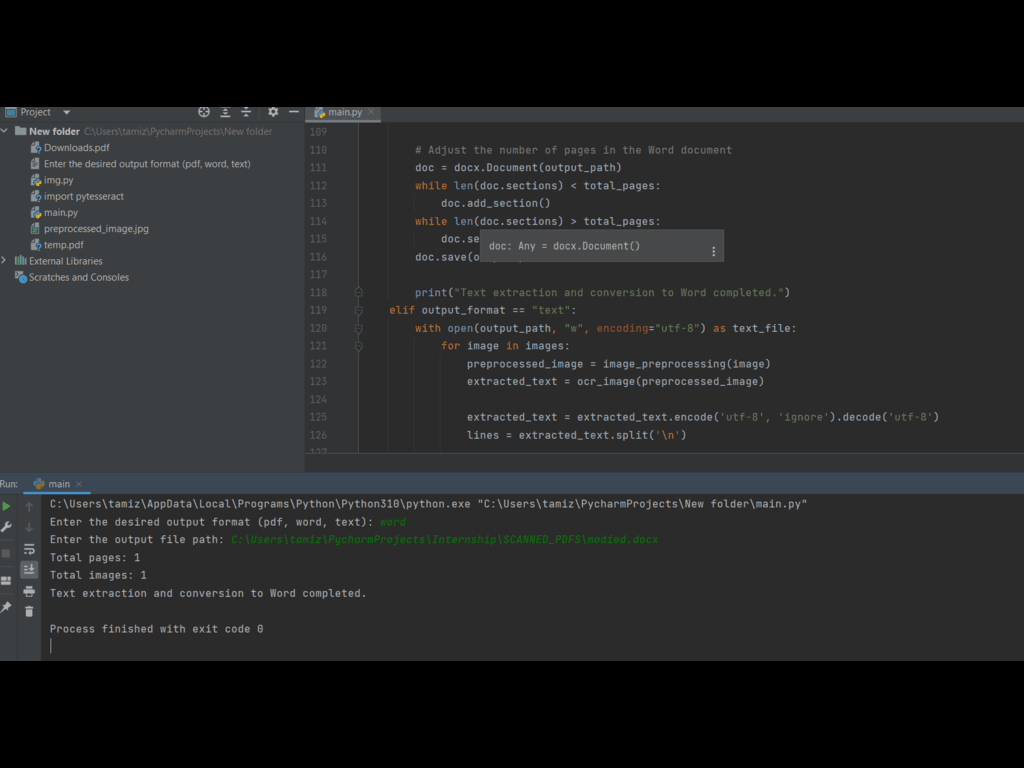
Task: Click line number 126 in the gutter
Action: coord(318,435)
